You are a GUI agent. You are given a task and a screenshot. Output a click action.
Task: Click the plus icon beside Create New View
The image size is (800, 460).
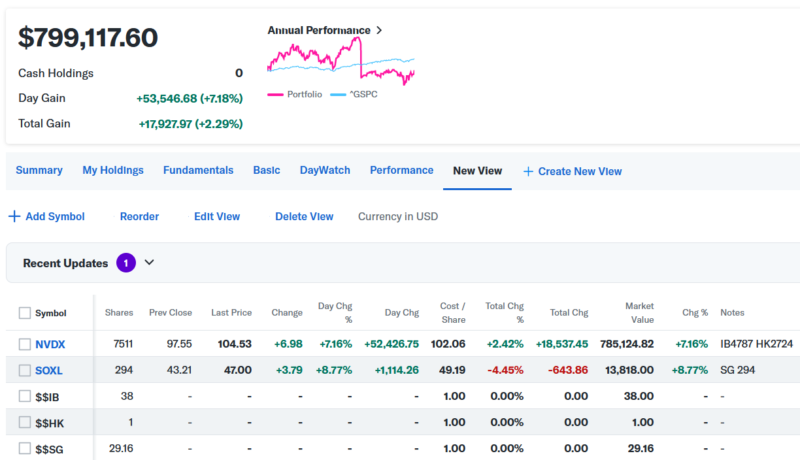(x=528, y=171)
